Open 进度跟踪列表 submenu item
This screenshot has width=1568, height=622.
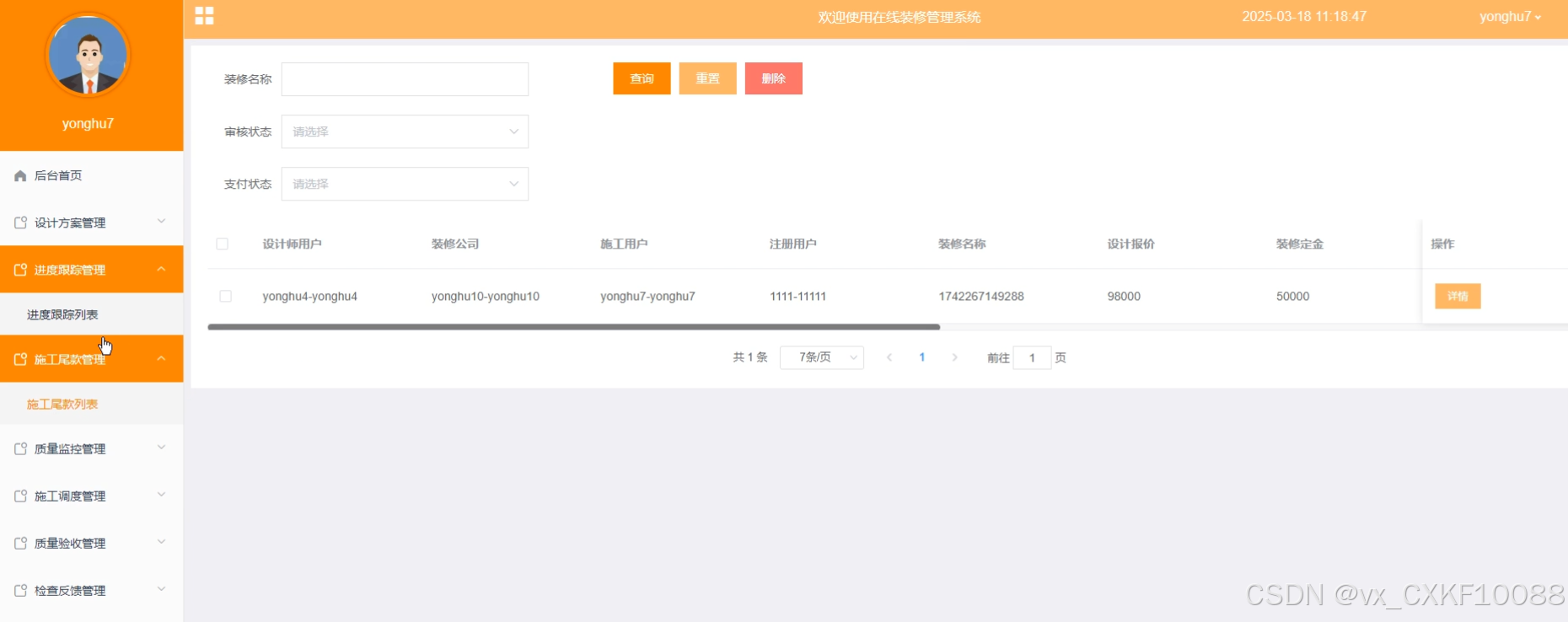tap(91, 314)
